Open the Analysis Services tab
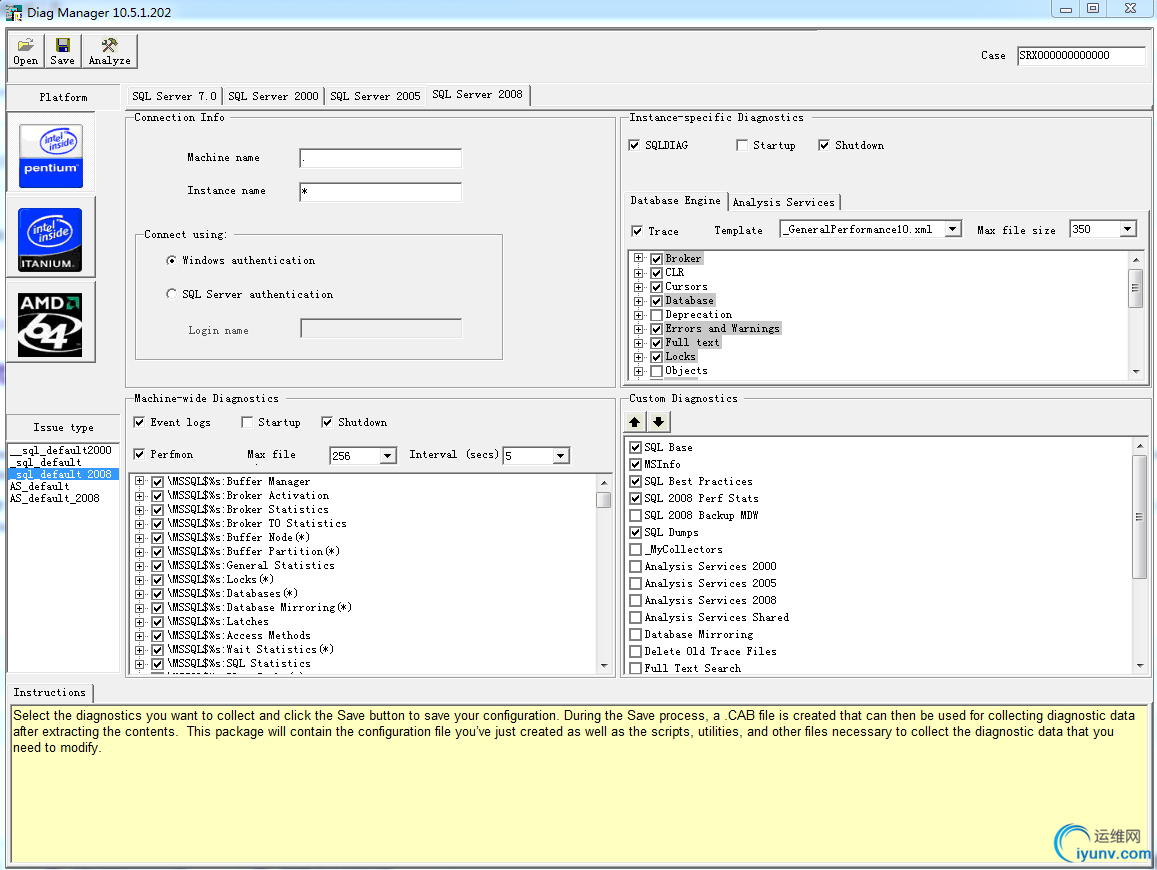This screenshot has height=870, width=1157. (784, 202)
